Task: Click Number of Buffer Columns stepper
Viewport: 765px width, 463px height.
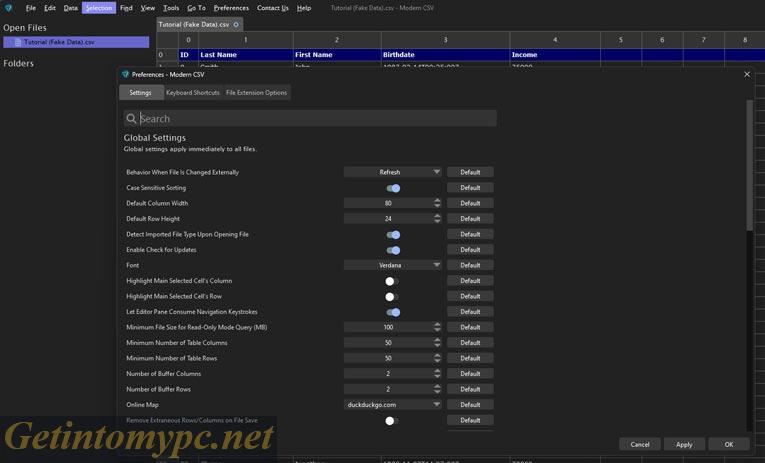Action: coord(437,374)
